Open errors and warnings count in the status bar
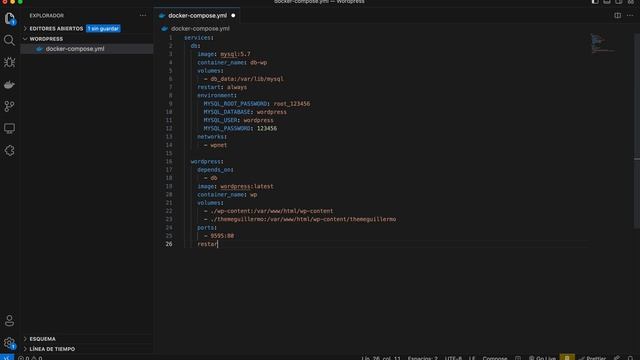The width and height of the screenshot is (640, 360). click(30, 358)
